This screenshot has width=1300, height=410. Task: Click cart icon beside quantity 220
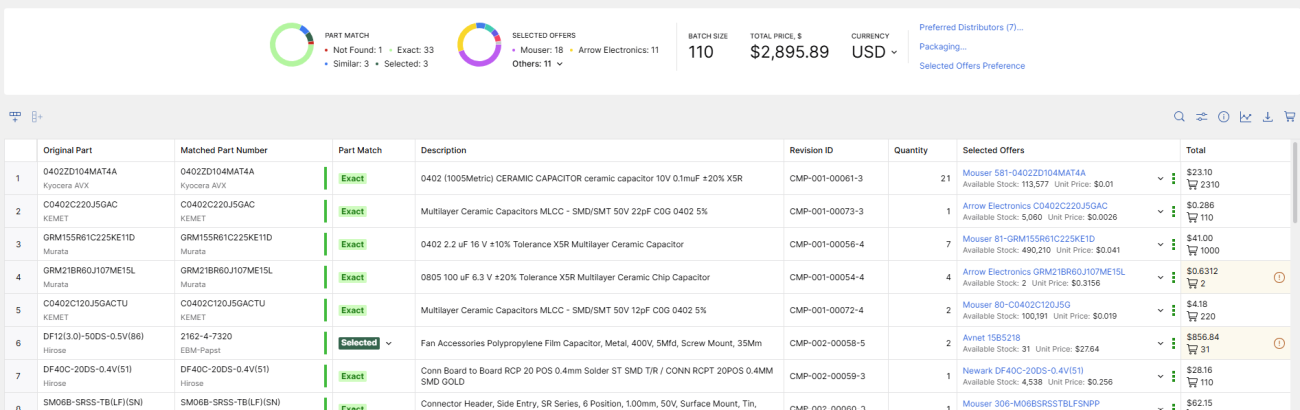pyautogui.click(x=1191, y=317)
